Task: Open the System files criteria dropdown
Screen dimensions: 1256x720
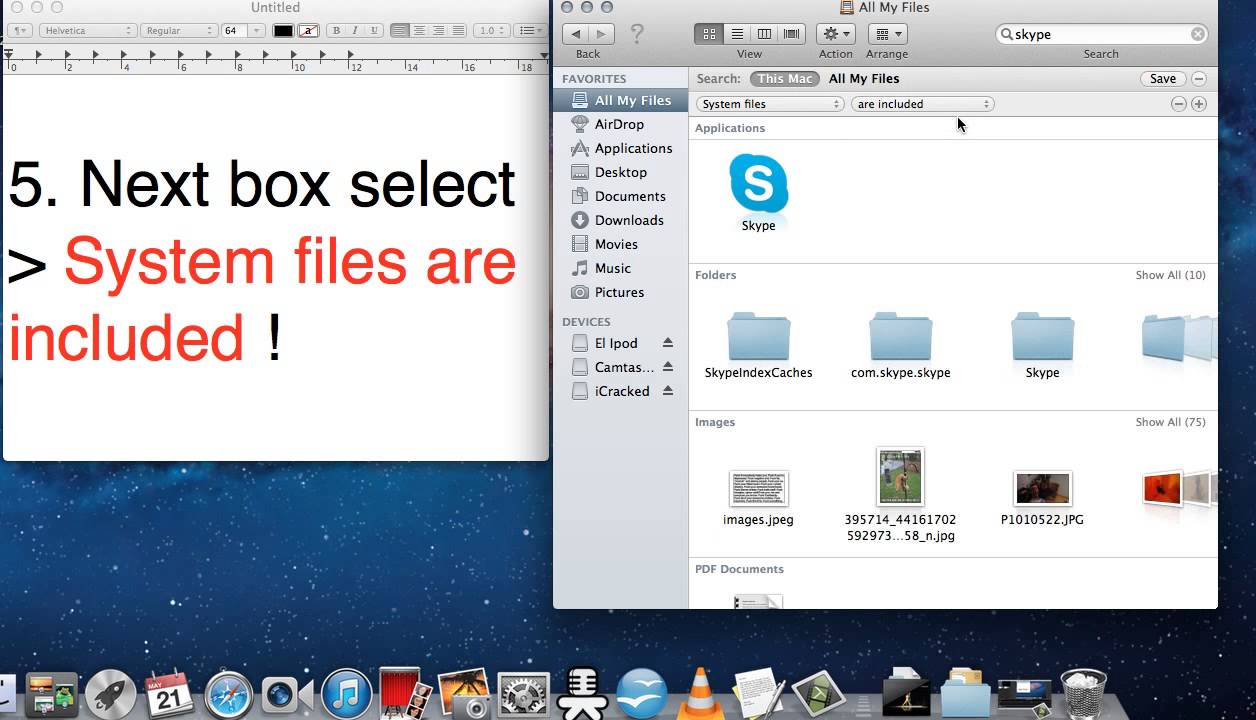Action: 770,104
